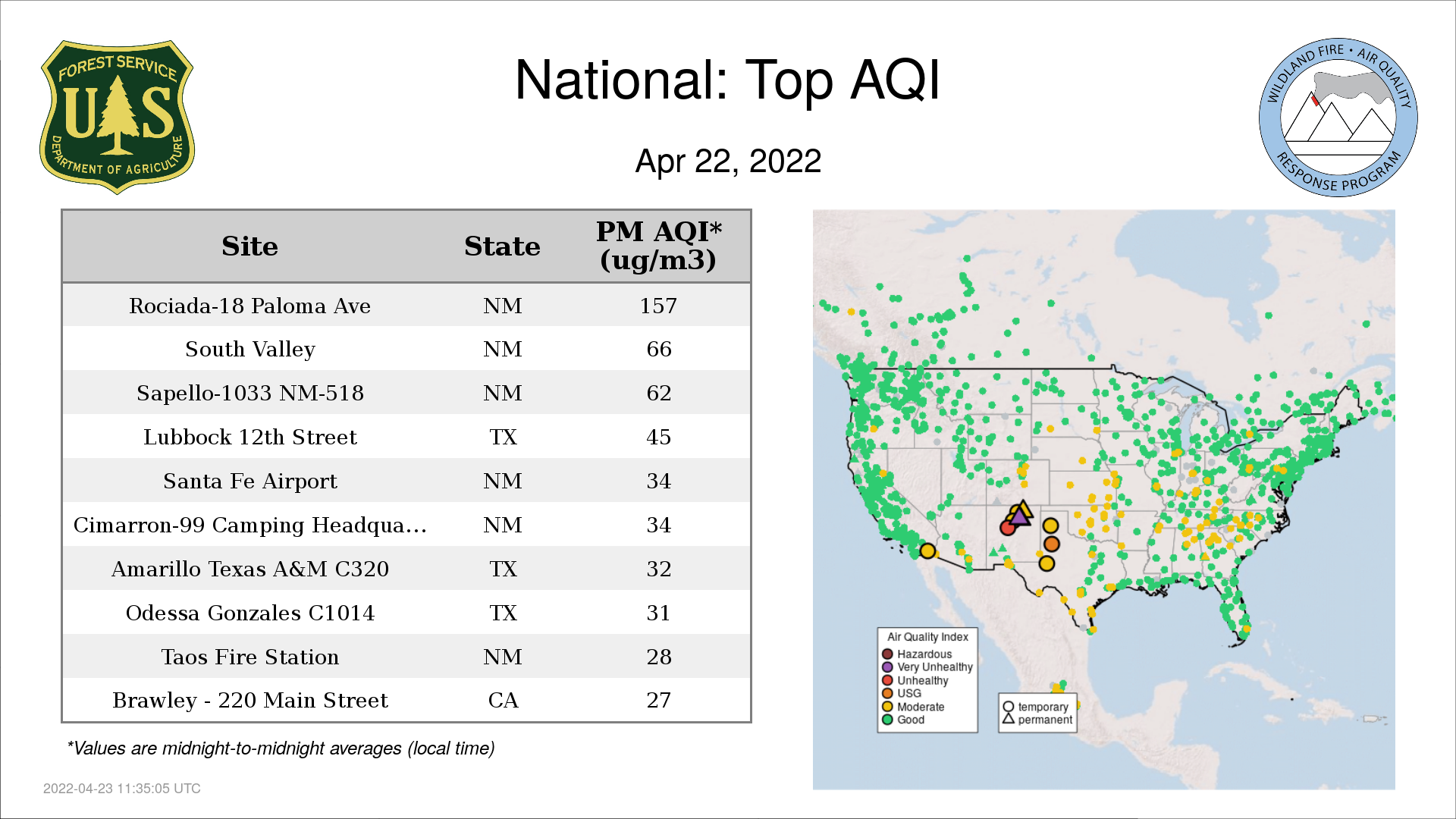Click the Lubbock 12th Street site name
1456x819 pixels.
click(x=250, y=437)
